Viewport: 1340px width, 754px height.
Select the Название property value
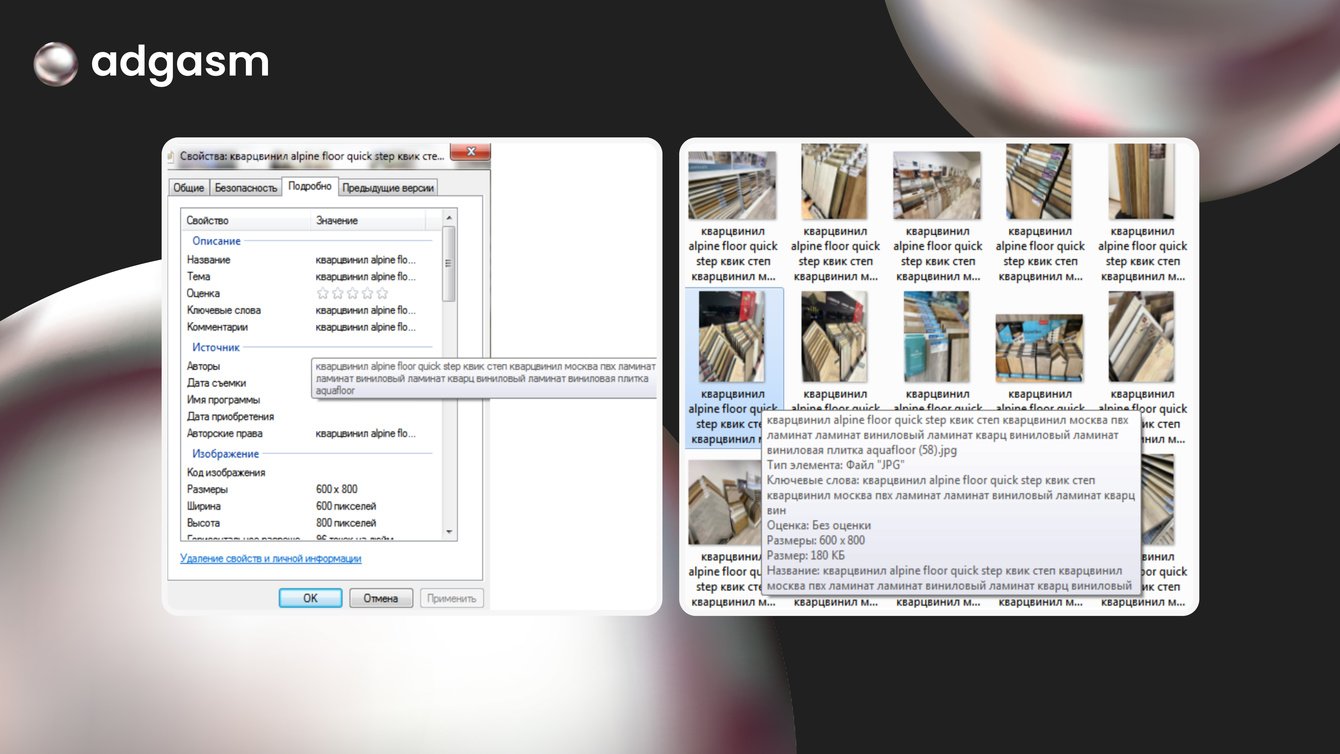(x=365, y=260)
